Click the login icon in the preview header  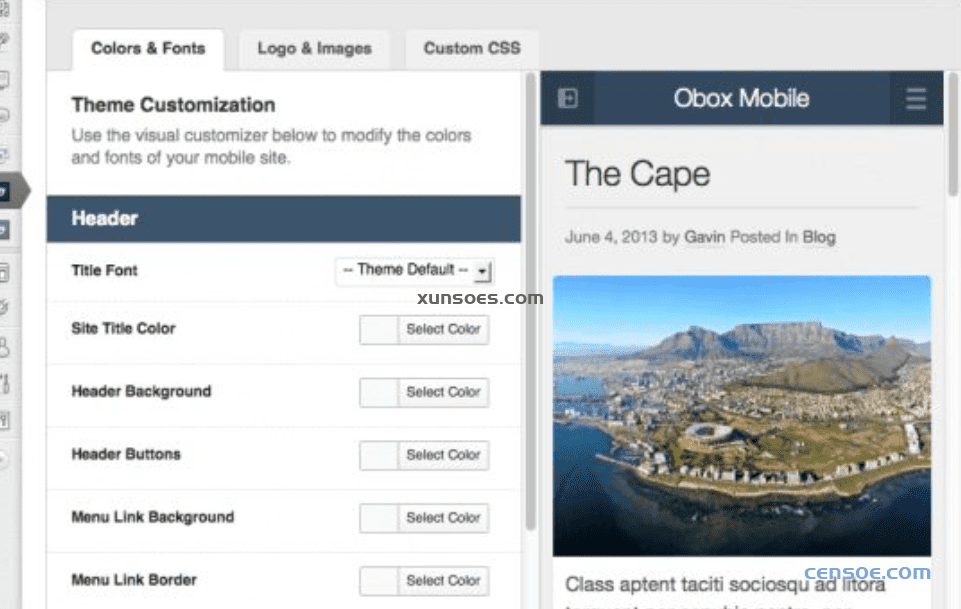(x=567, y=99)
